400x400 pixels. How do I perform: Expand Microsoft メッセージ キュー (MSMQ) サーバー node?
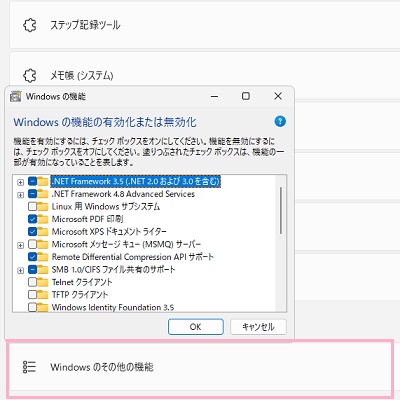pos(21,245)
